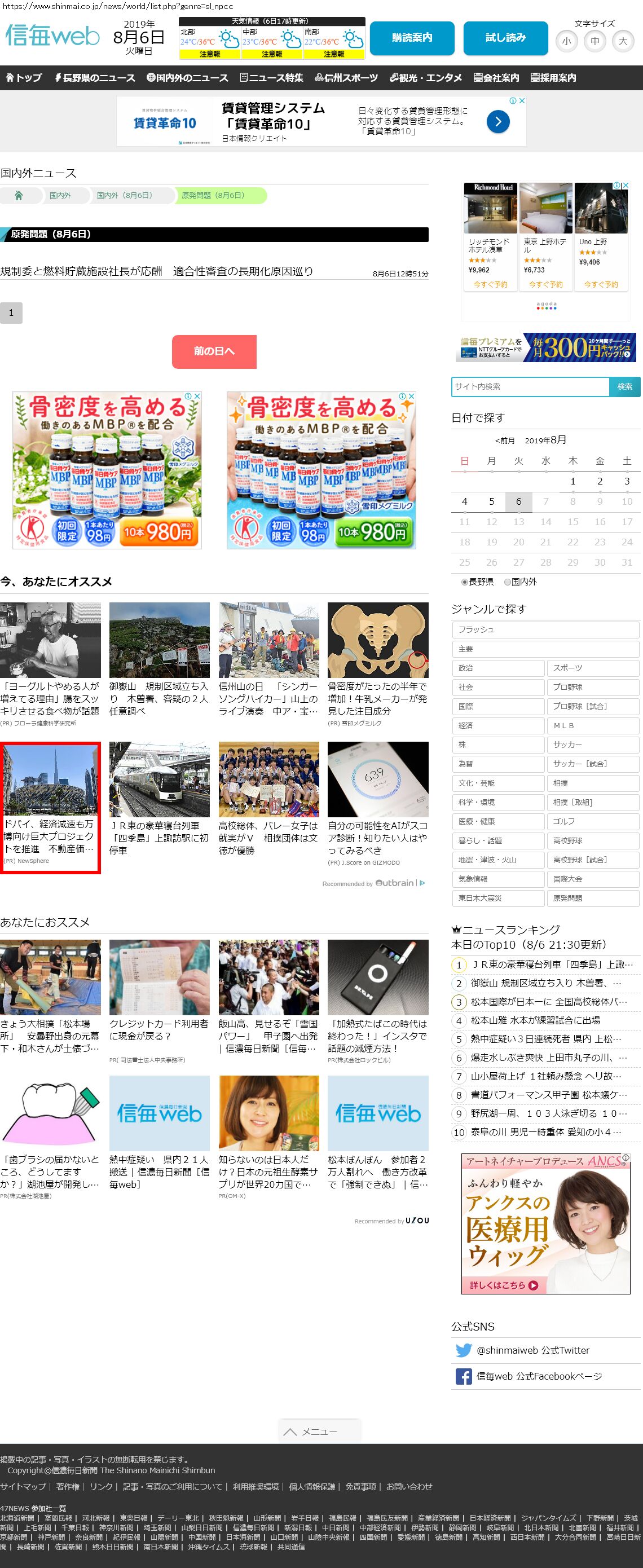Select the 長野県 radio button

point(465,582)
